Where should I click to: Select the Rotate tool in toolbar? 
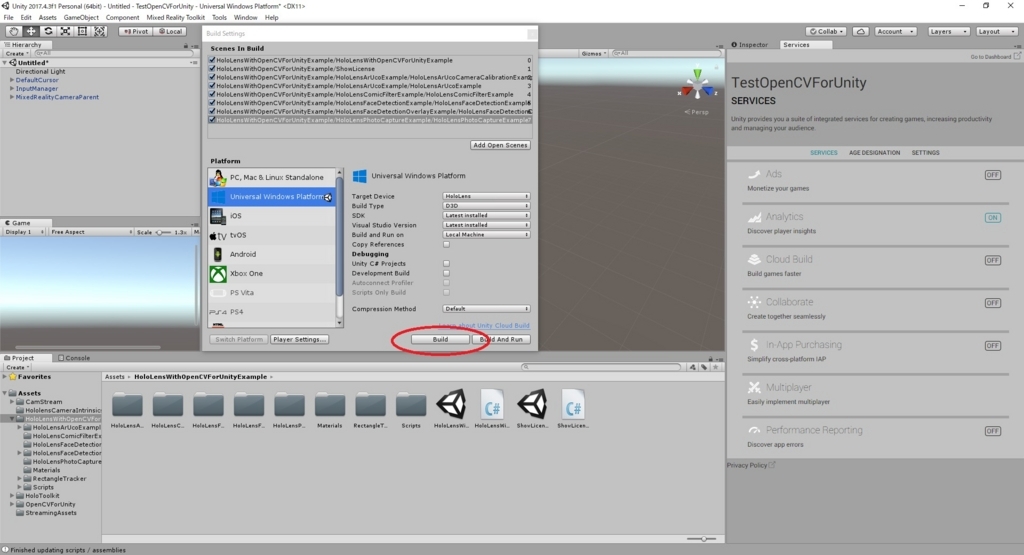click(x=48, y=31)
